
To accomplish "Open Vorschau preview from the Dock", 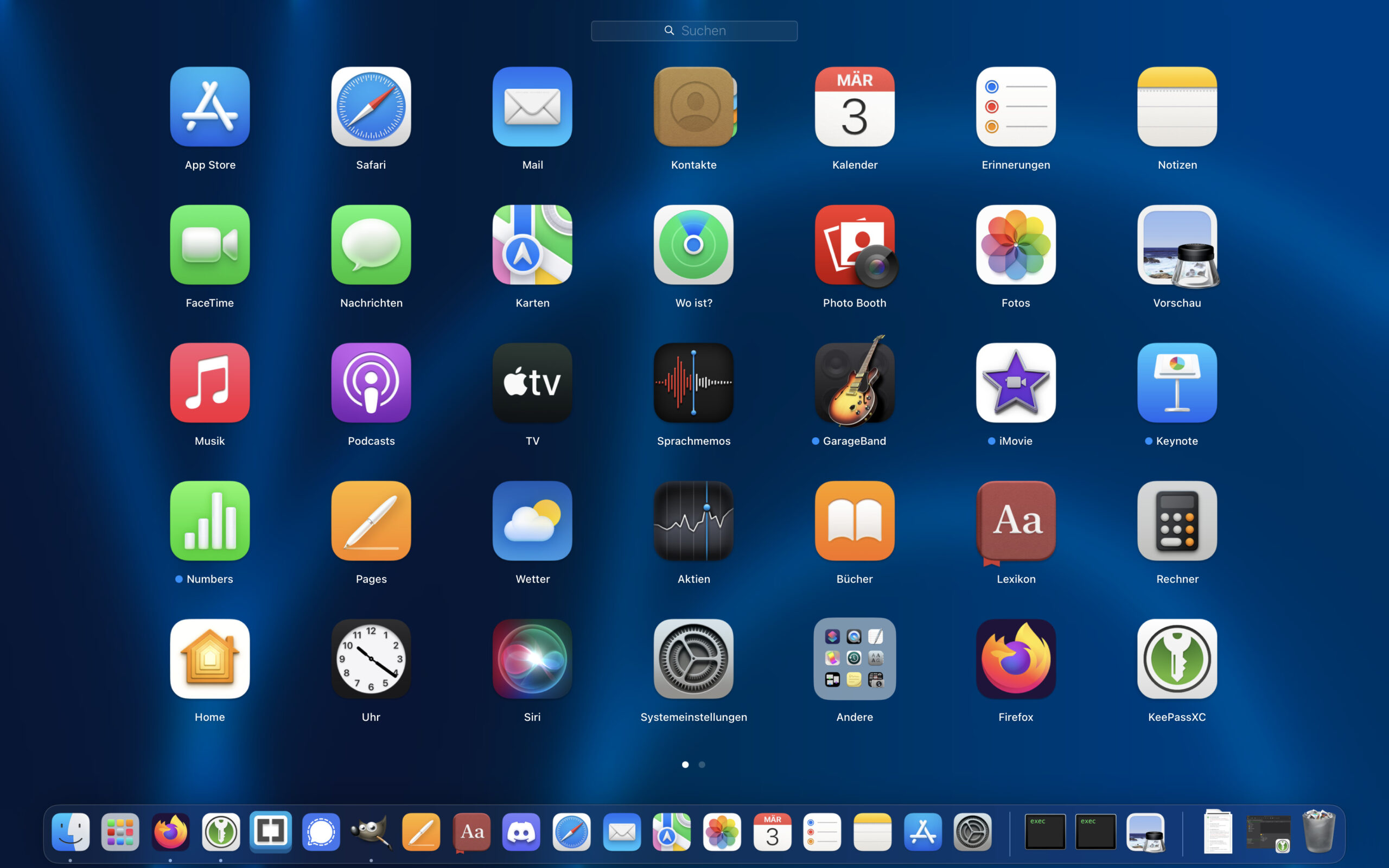I will [1145, 832].
